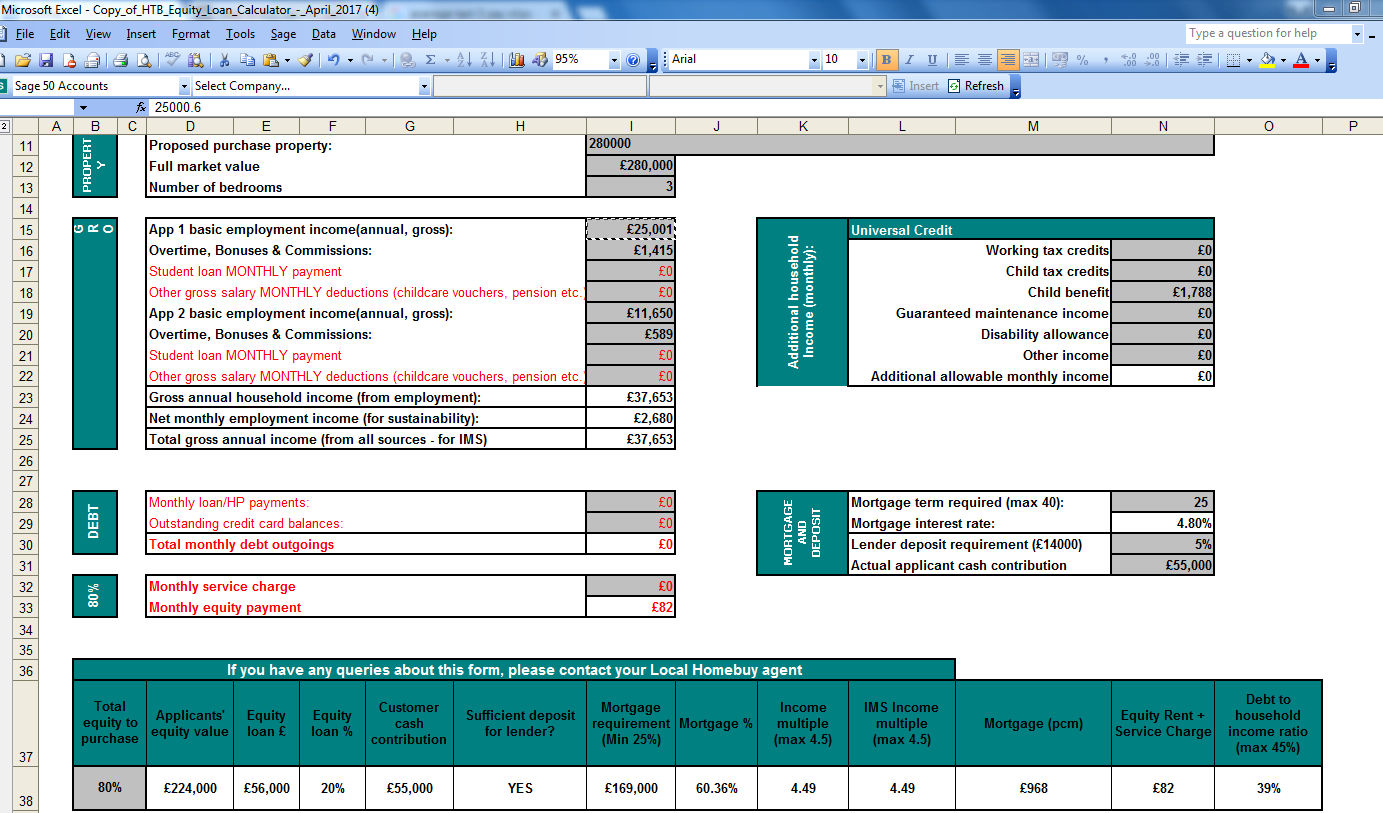1383x813 pixels.
Task: Click the Insert Function fx icon
Action: click(x=141, y=107)
